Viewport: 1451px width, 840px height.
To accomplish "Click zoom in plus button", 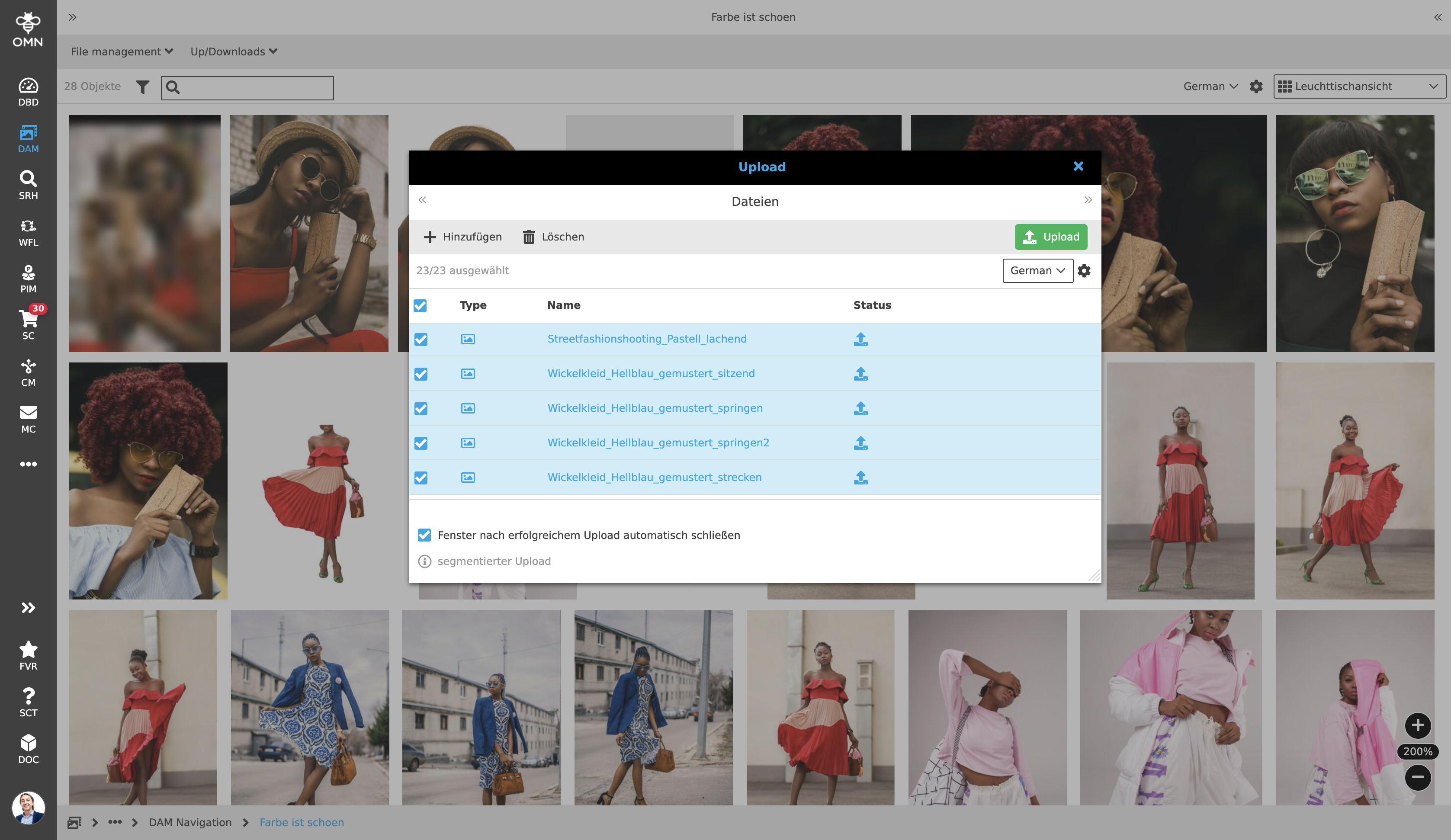I will tap(1418, 725).
